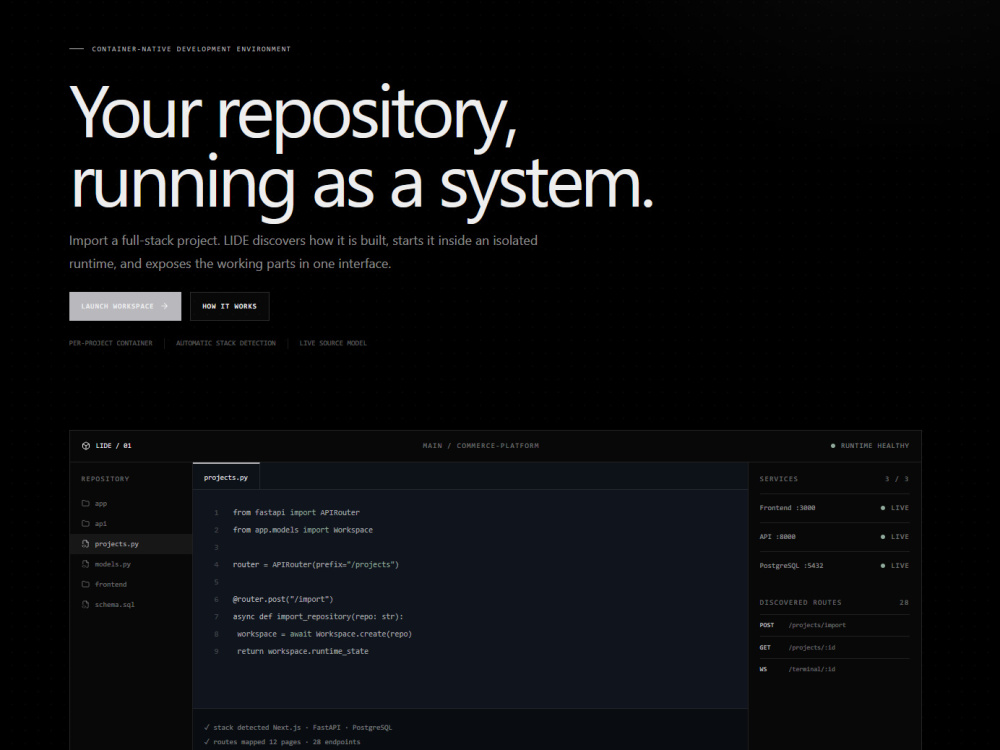Select the GET /projects/:id route
The image size is (1000, 750).
point(834,647)
